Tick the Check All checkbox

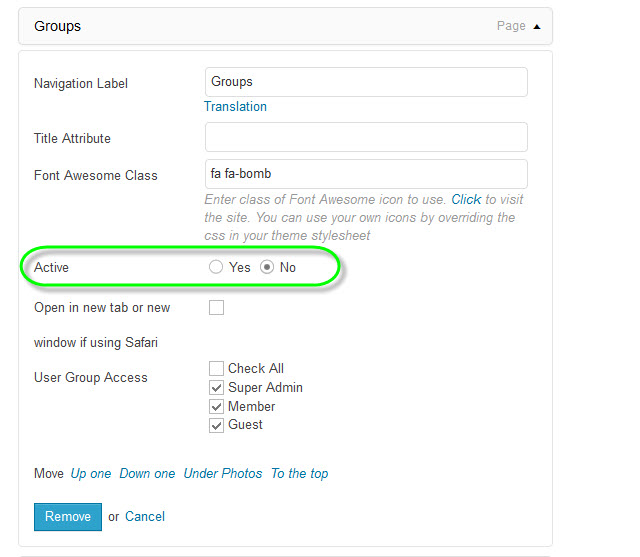pyautogui.click(x=216, y=369)
